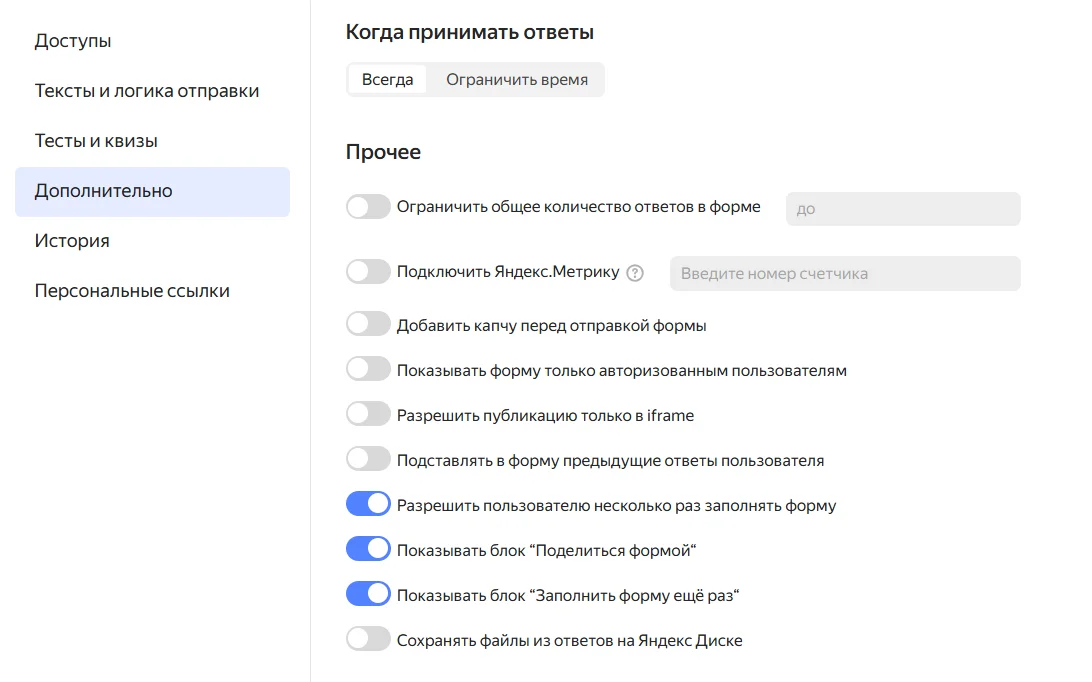Open the 'Доступы' settings section
Image resolution: width=1092 pixels, height=682 pixels.
click(x=73, y=41)
